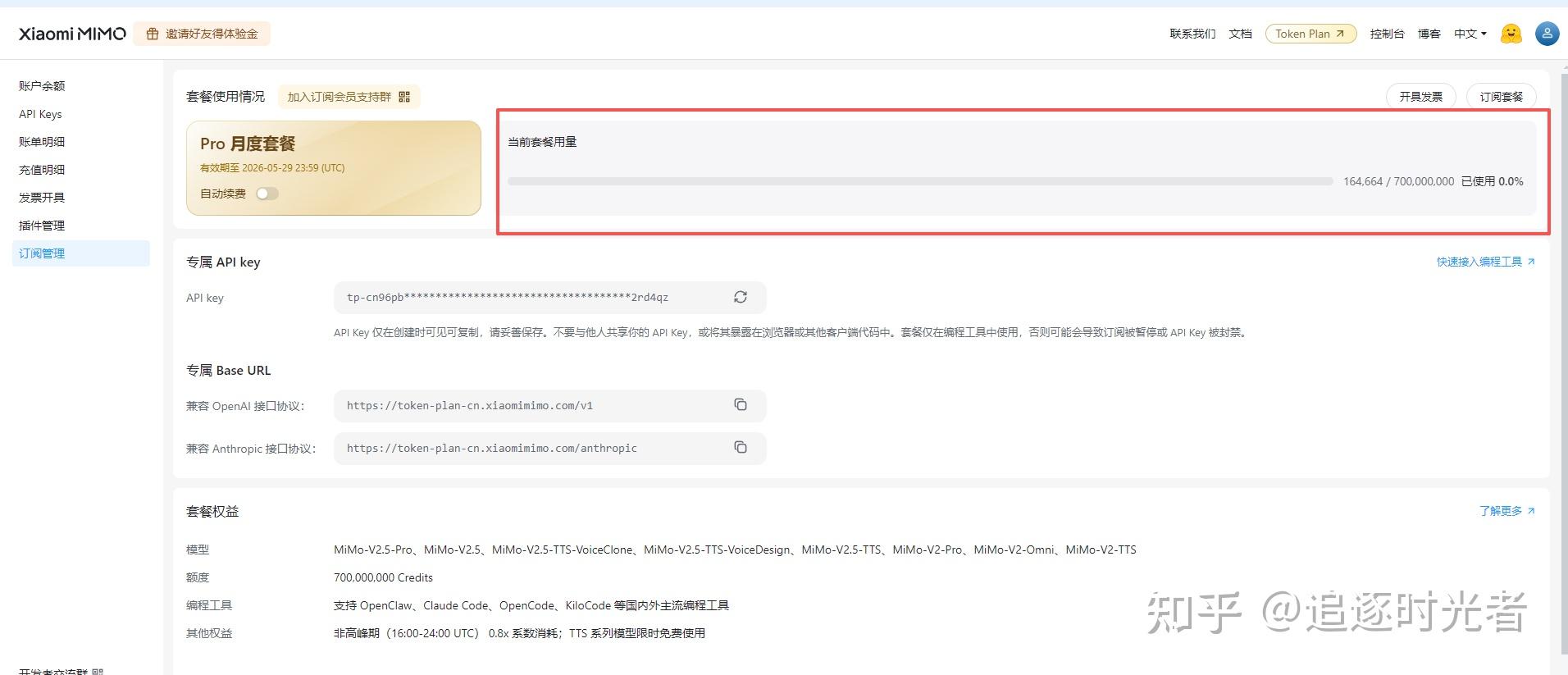Viewport: 1568px width, 675px height.
Task: Follow the 了解更多 link
Action: coord(1506,511)
